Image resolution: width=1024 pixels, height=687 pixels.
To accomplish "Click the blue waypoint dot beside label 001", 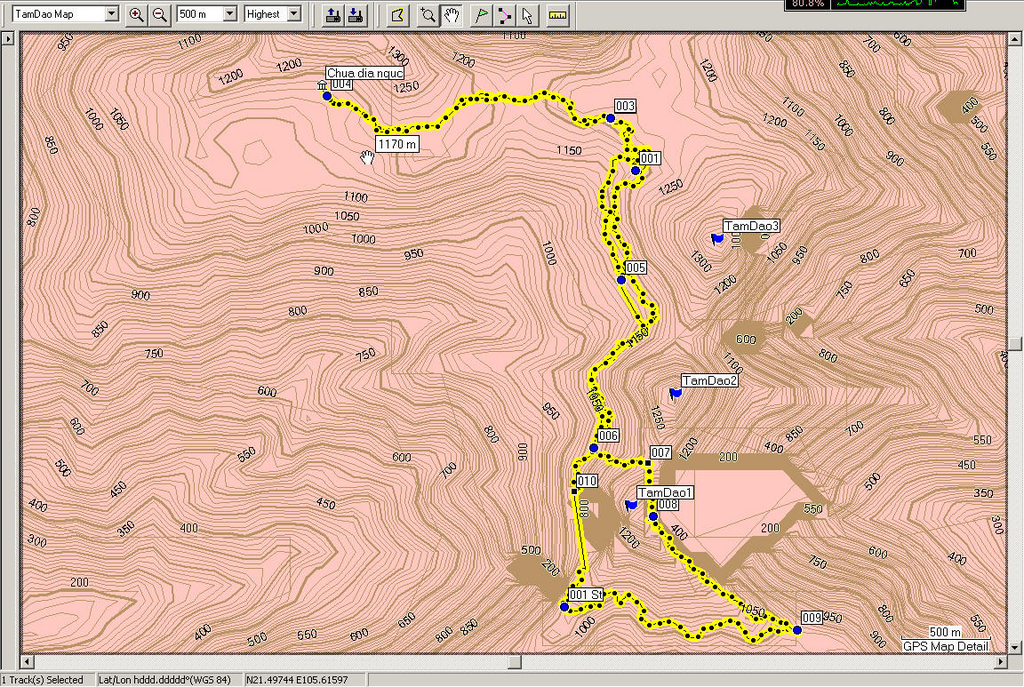I will coord(635,170).
